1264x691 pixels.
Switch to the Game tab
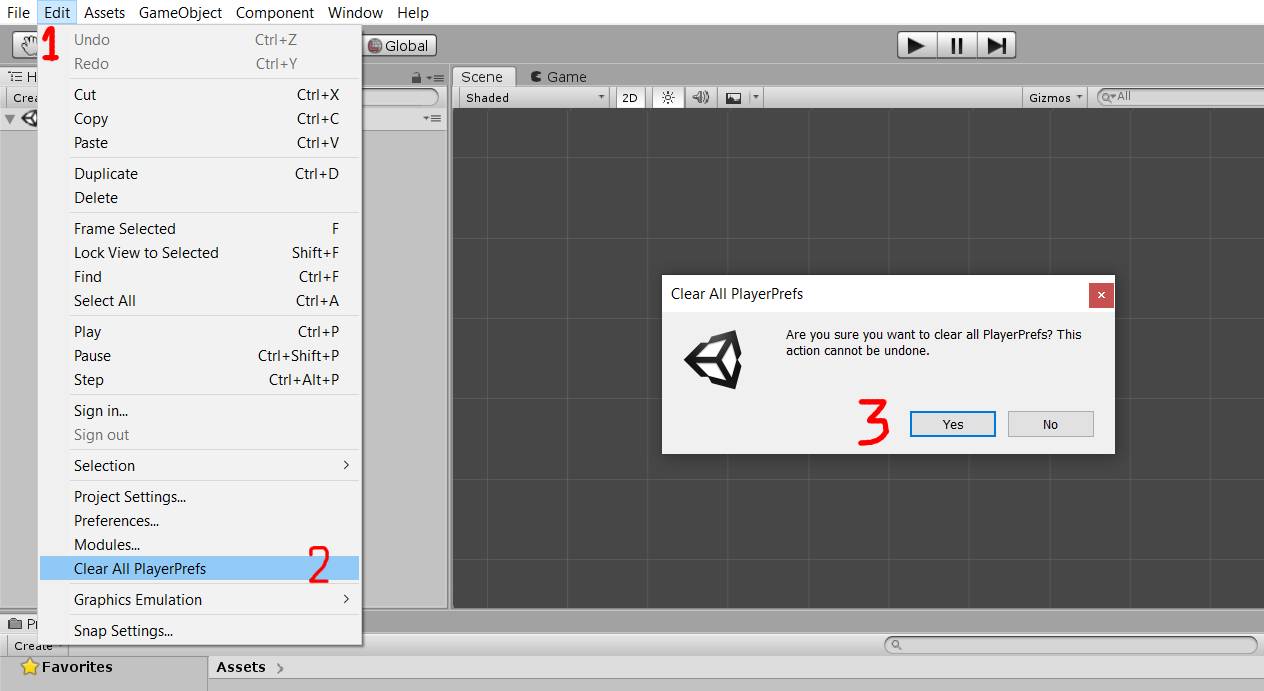coord(558,76)
